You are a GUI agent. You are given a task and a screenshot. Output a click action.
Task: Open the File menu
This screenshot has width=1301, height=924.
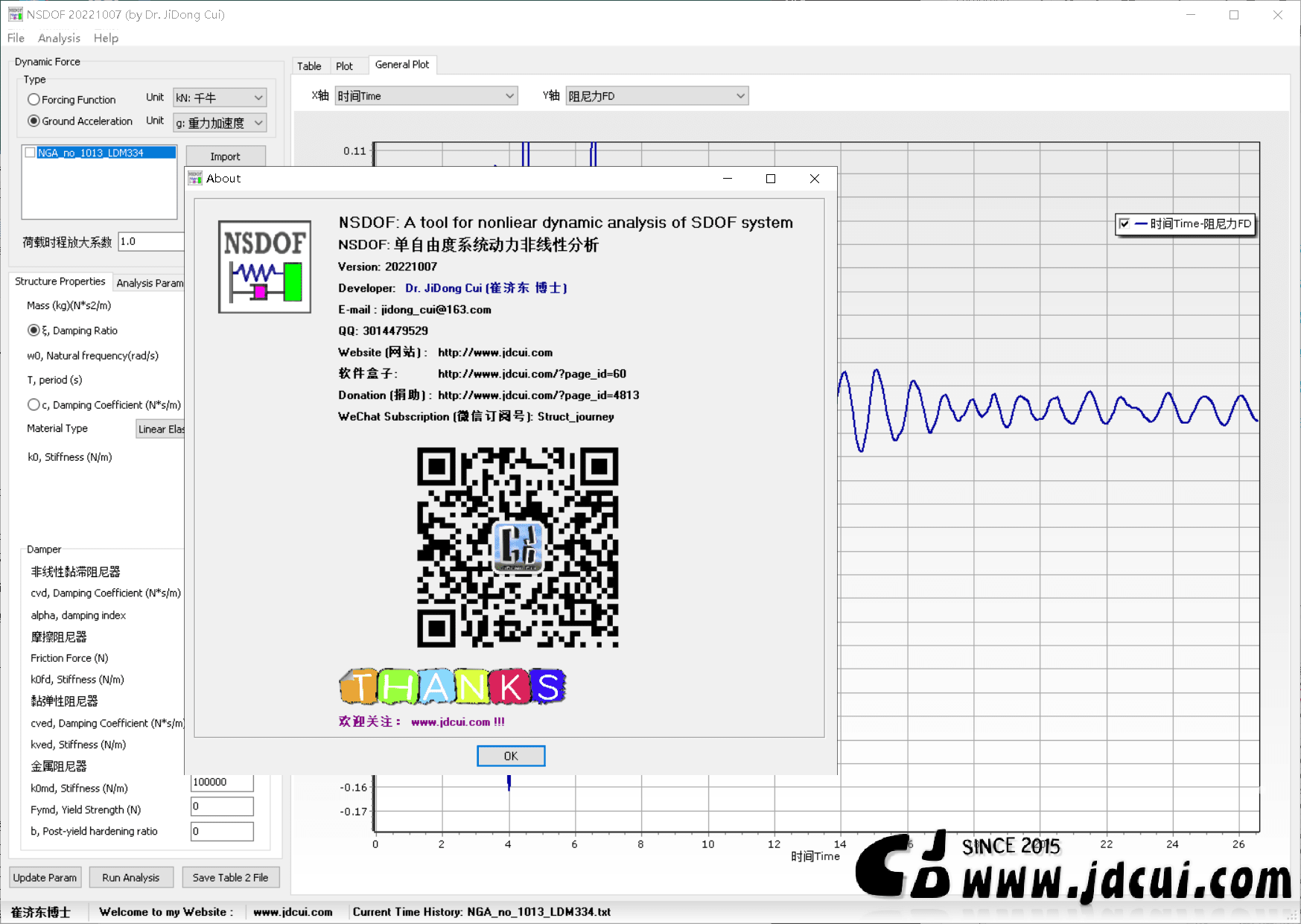click(16, 38)
